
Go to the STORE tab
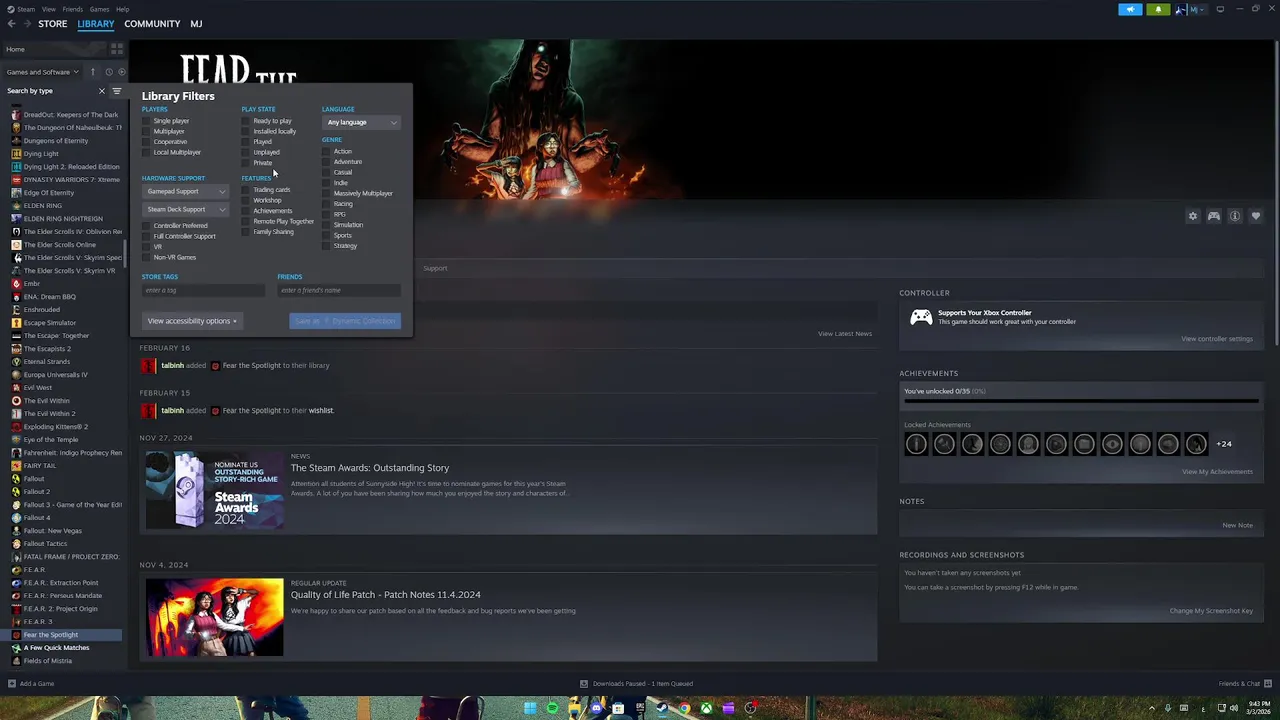53,24
